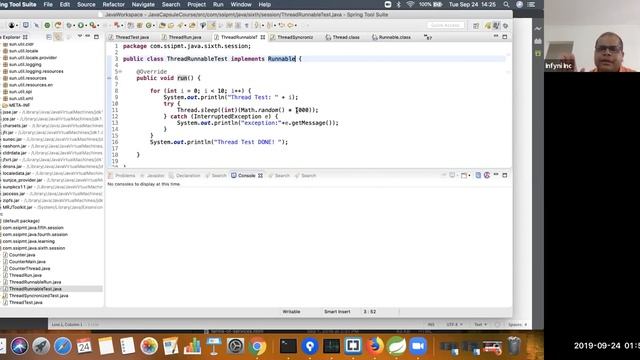Switch to the ThreadSyncroniz editor tab
The image size is (640, 360).
click(295, 37)
